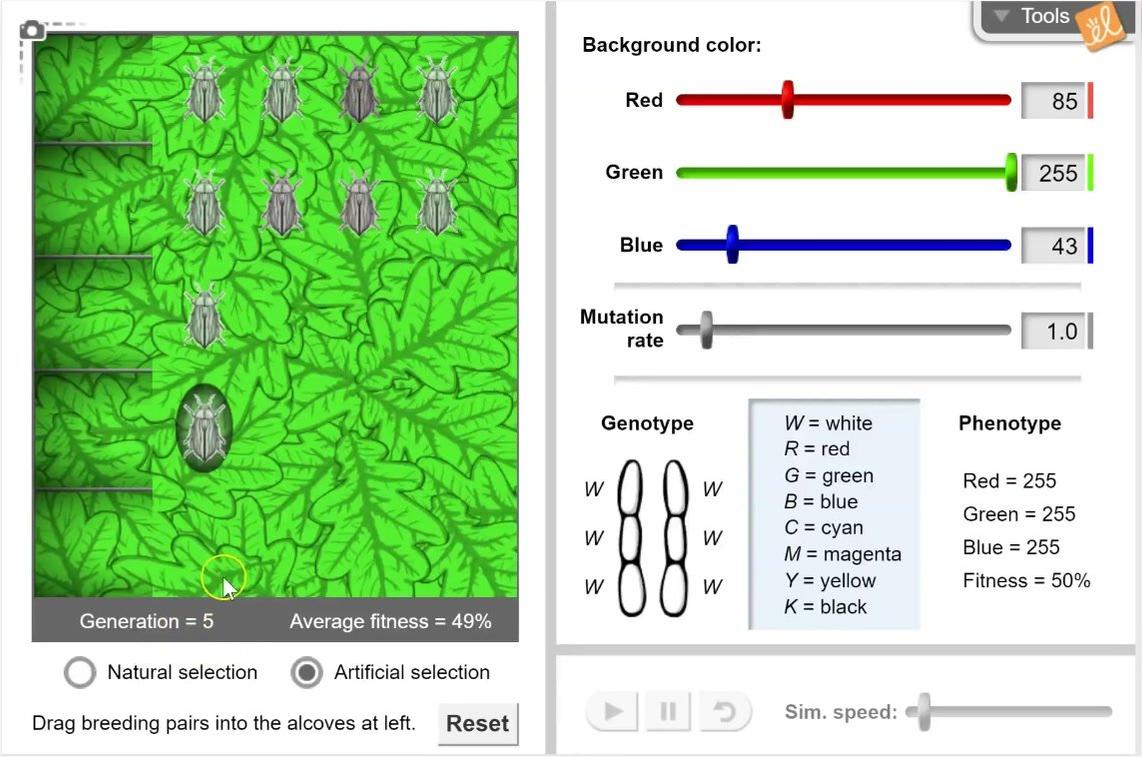
Task: Click the left chromosome in Genotype diagram
Action: [x=631, y=538]
